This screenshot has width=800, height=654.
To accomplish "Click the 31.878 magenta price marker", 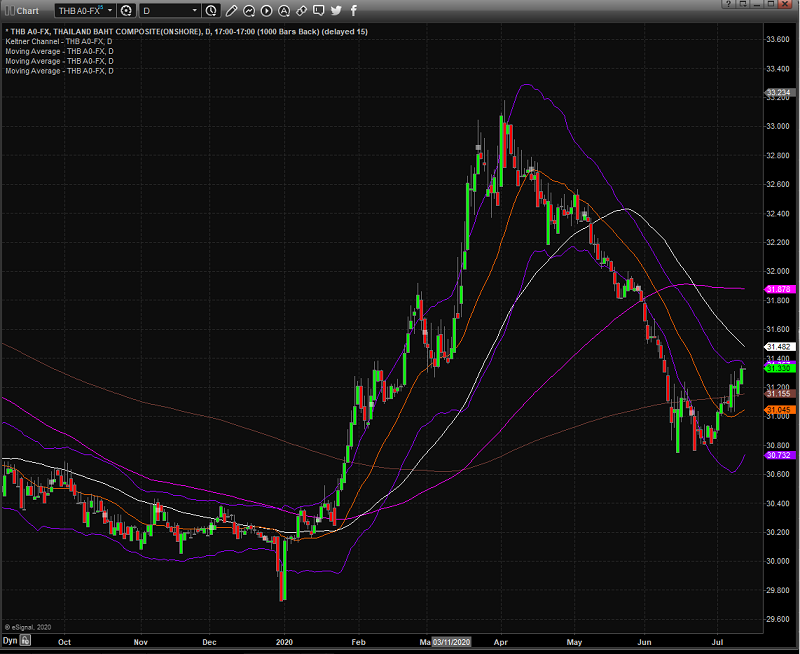I will [x=778, y=289].
